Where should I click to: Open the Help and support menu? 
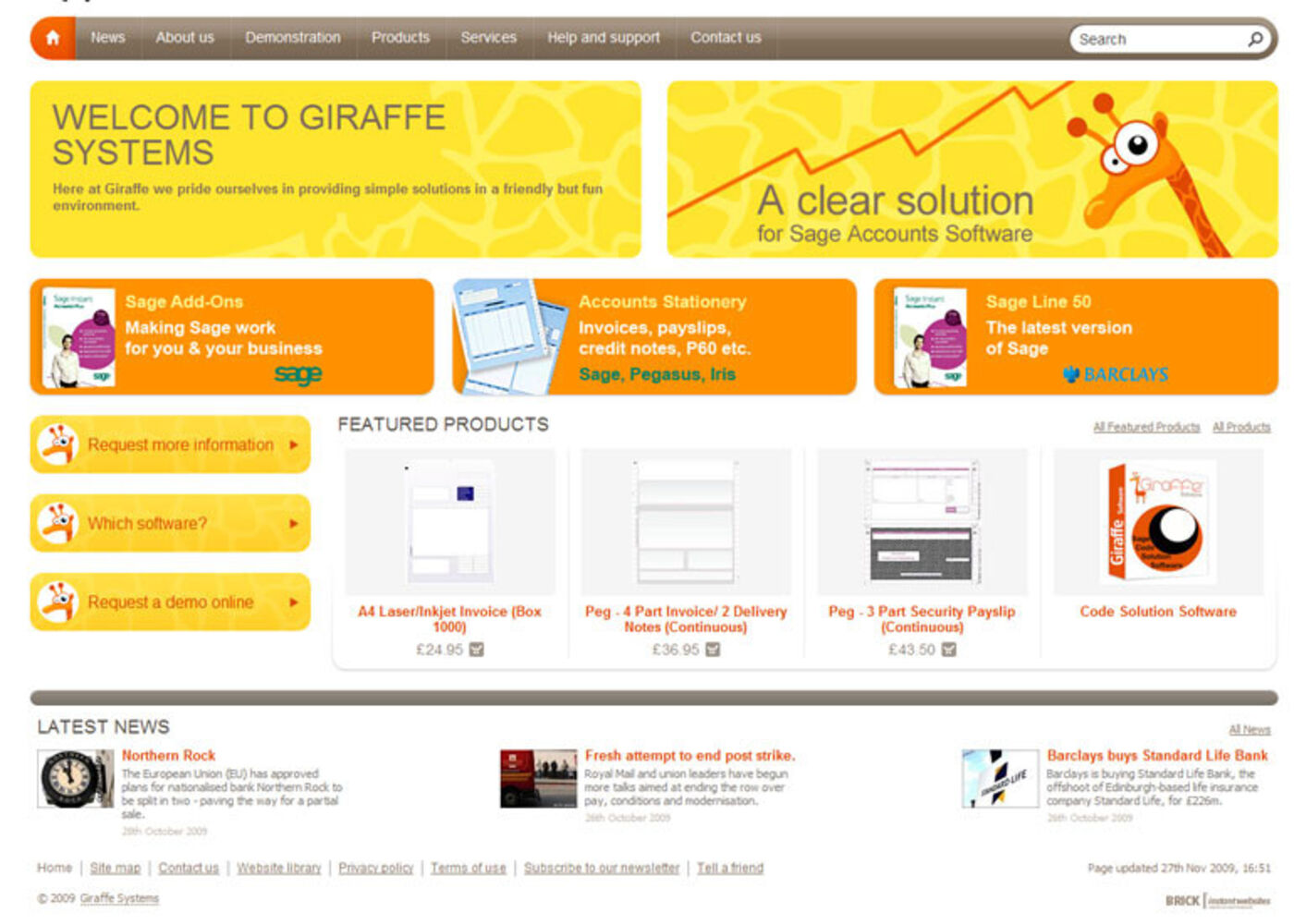click(603, 38)
